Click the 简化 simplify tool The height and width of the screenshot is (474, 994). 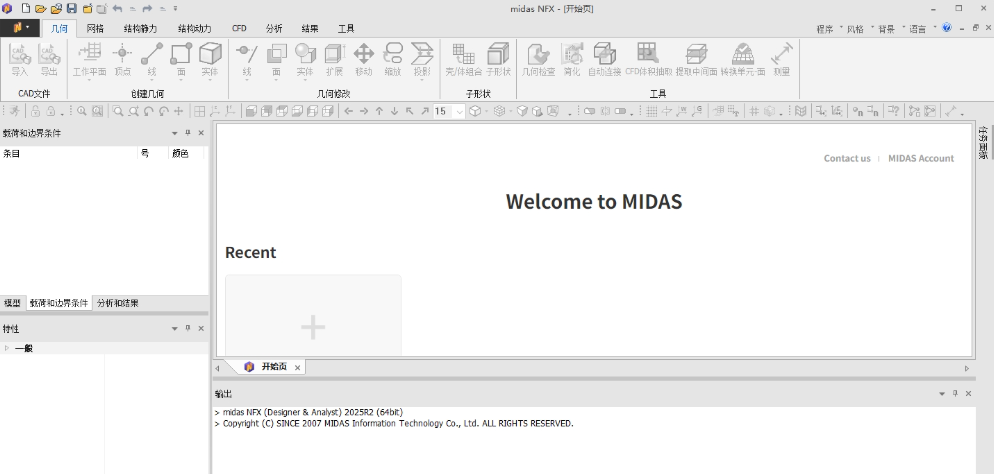(x=572, y=60)
